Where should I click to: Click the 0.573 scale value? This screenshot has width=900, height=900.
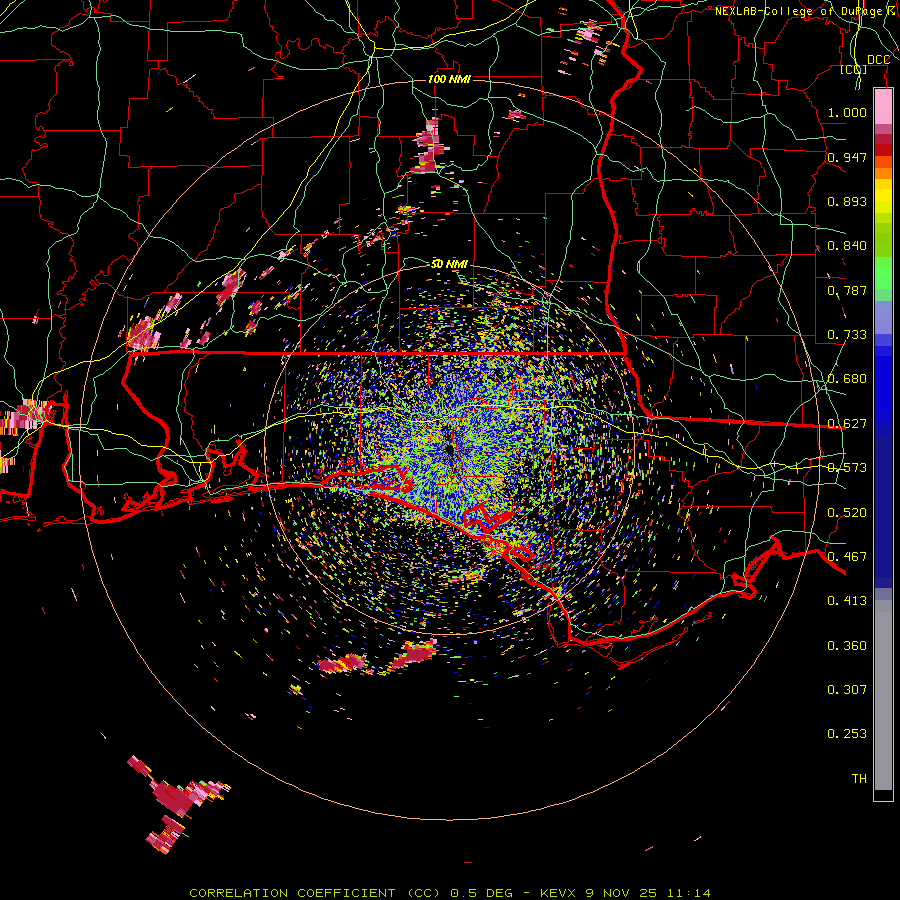point(847,468)
